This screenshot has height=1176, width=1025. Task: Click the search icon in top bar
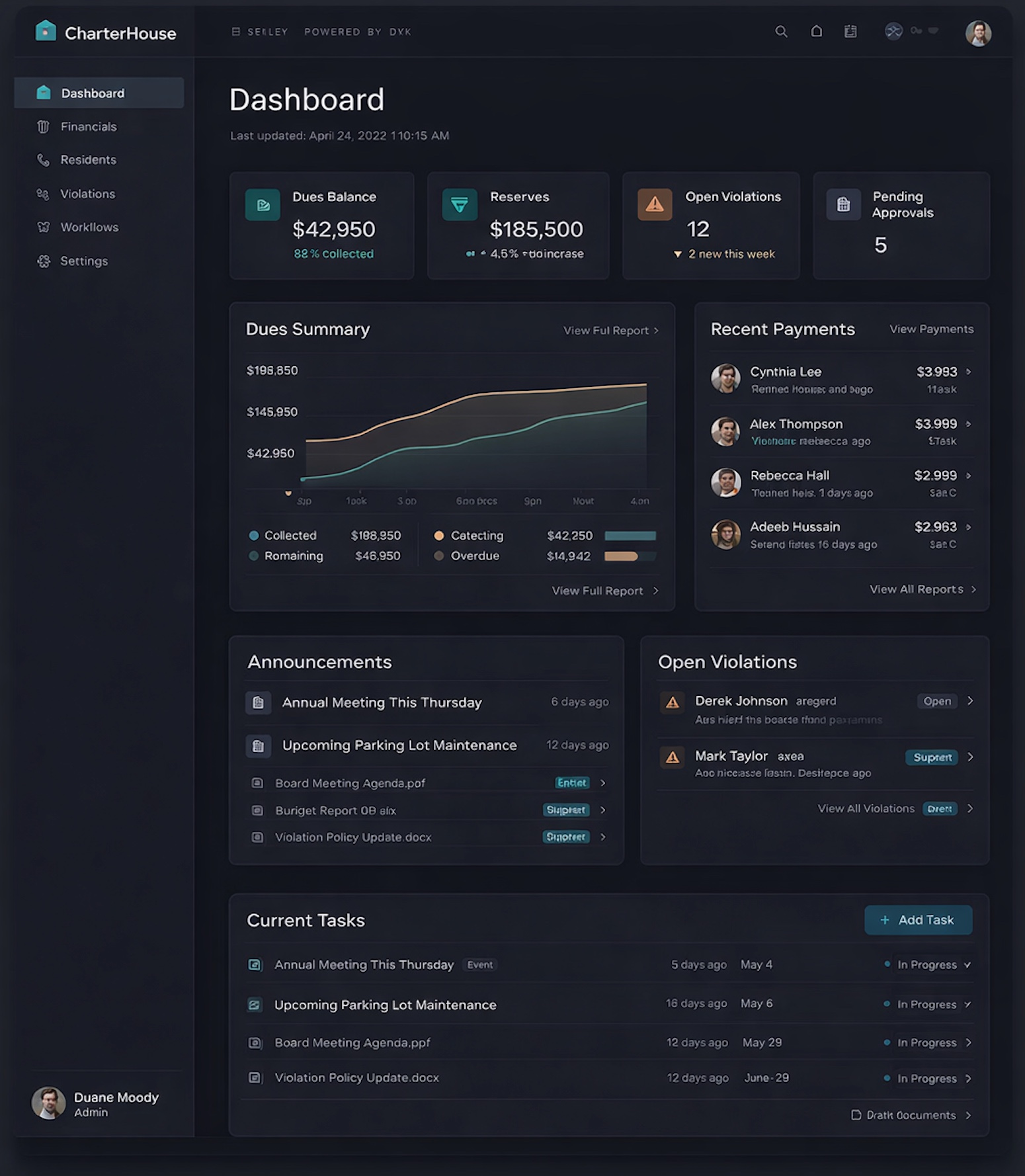click(781, 32)
